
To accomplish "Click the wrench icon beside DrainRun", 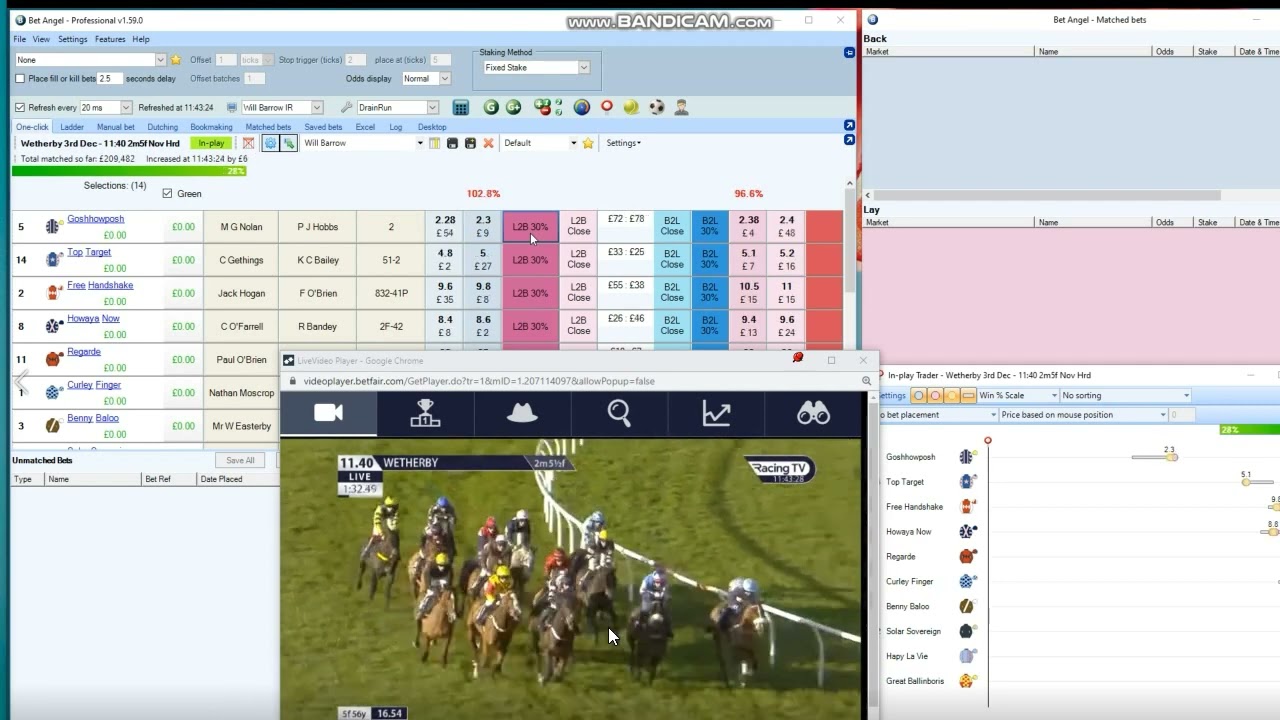I will click(x=347, y=107).
